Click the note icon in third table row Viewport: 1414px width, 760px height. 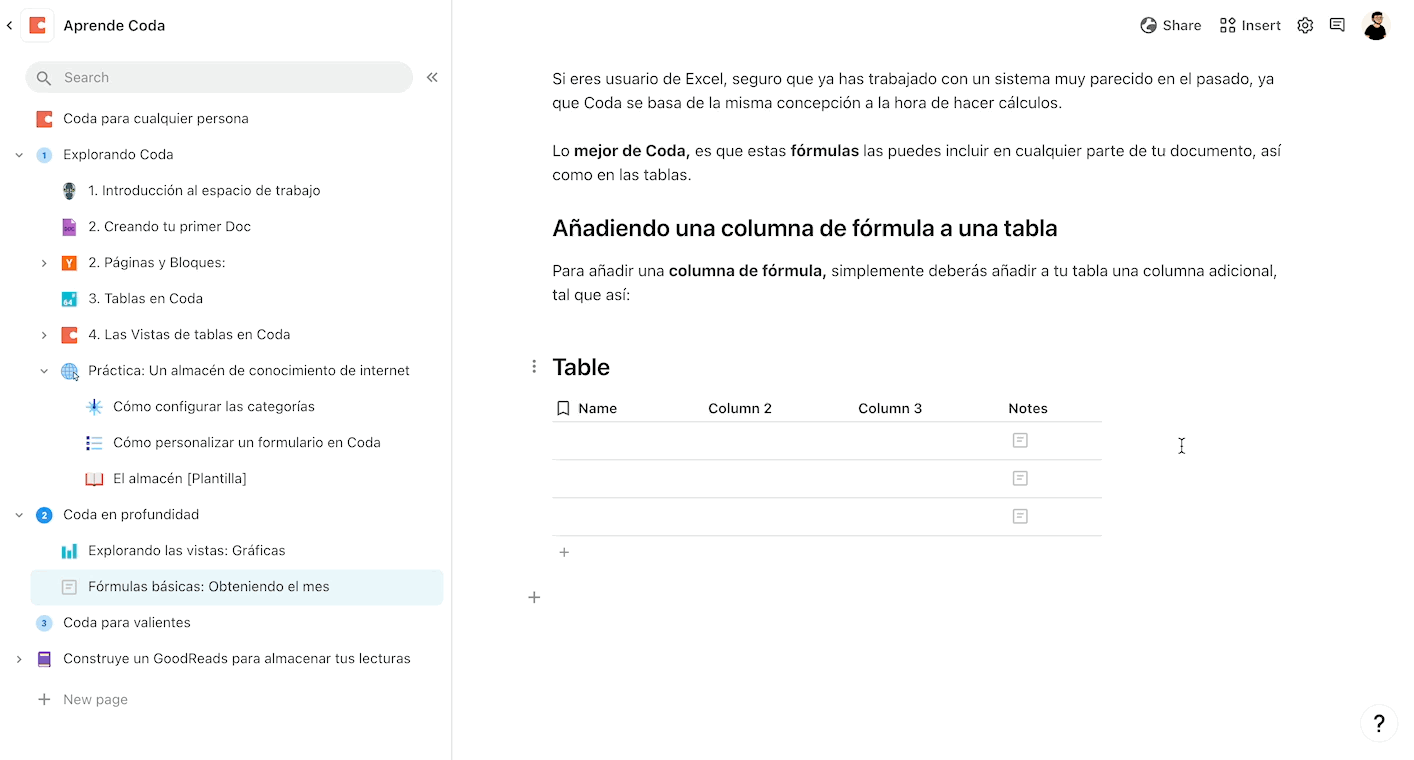1020,516
